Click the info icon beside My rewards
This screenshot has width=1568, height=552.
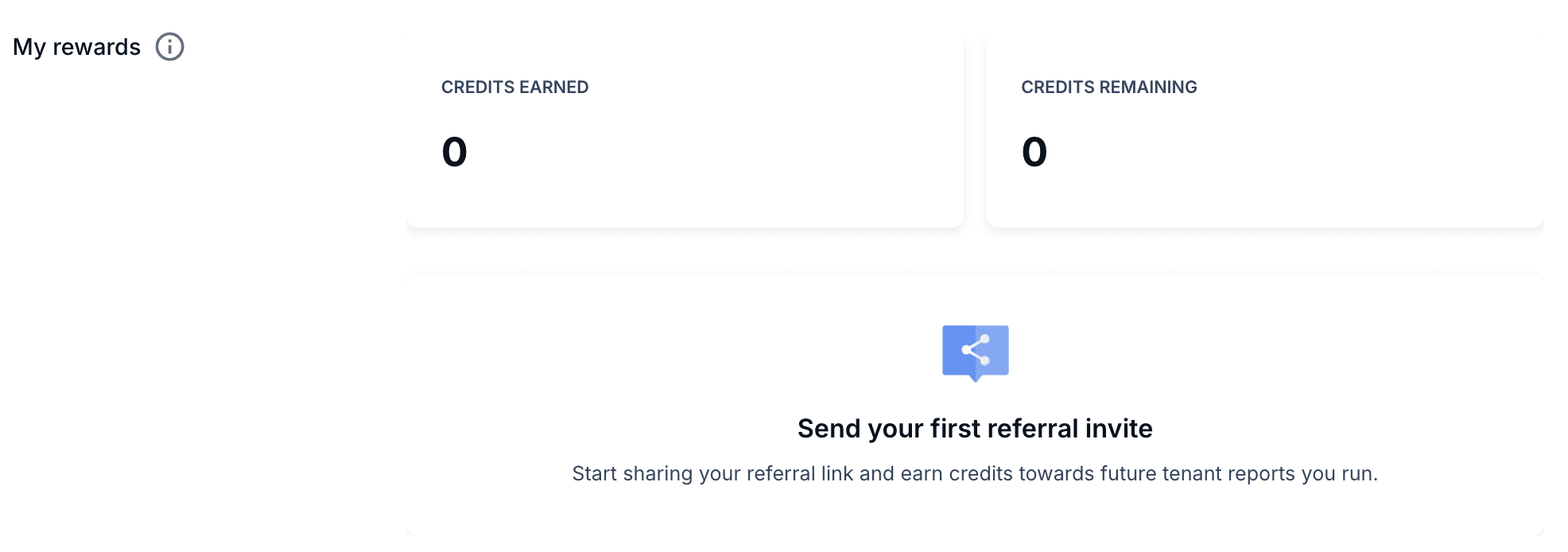click(169, 47)
